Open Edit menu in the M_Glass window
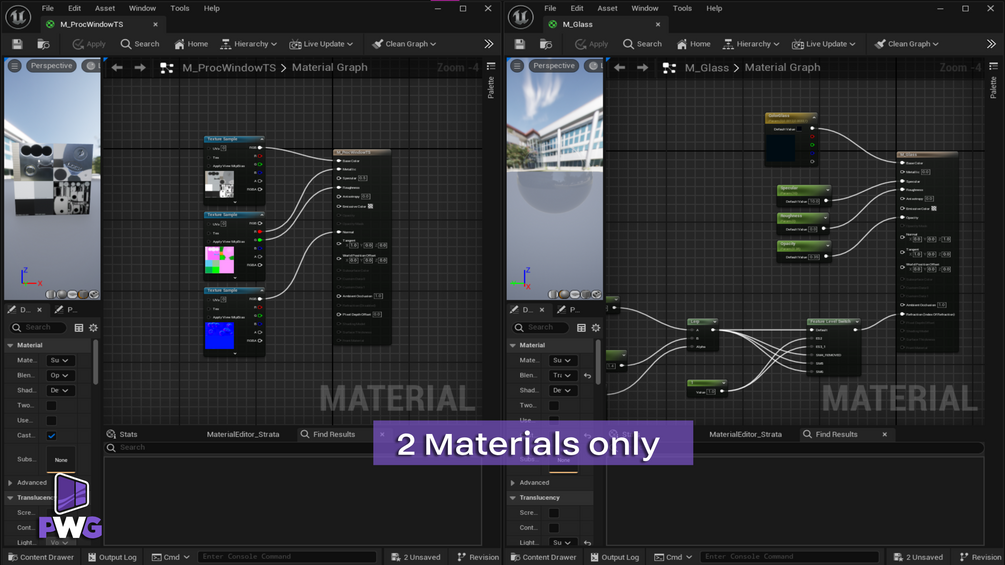 click(x=577, y=8)
